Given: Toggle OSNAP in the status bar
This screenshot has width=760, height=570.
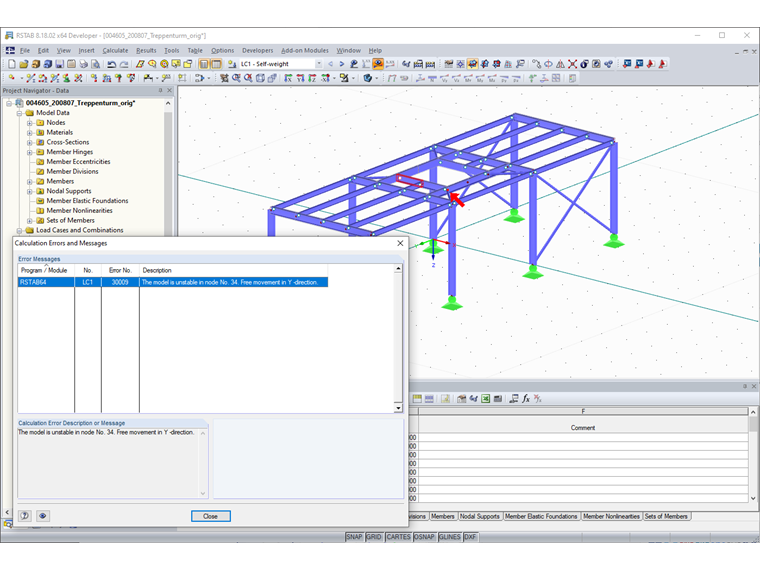Looking at the screenshot, I should [x=424, y=537].
